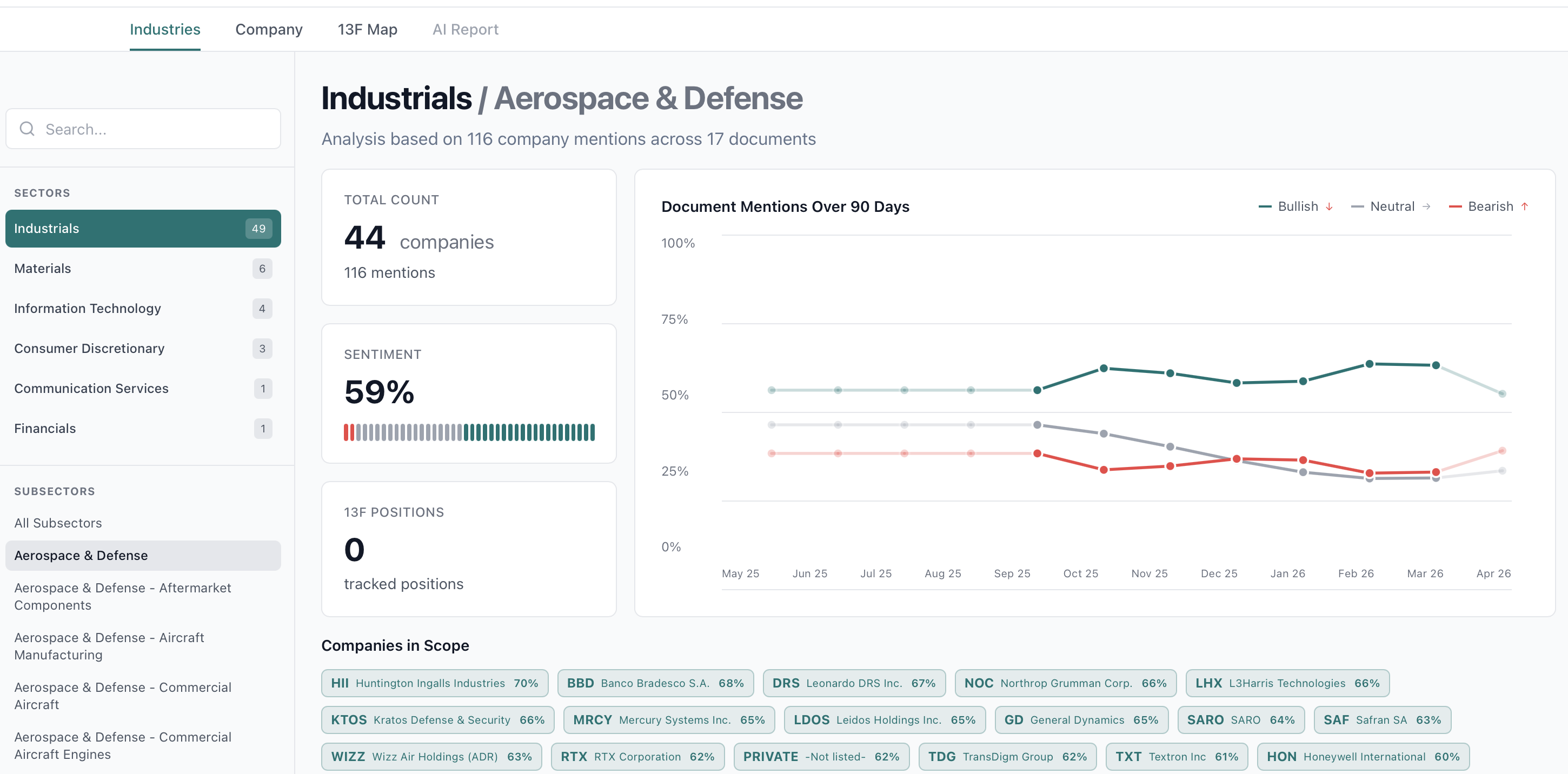Click the Bearish up-arrow trend icon
This screenshot has height=774, width=1568.
tap(1524, 207)
